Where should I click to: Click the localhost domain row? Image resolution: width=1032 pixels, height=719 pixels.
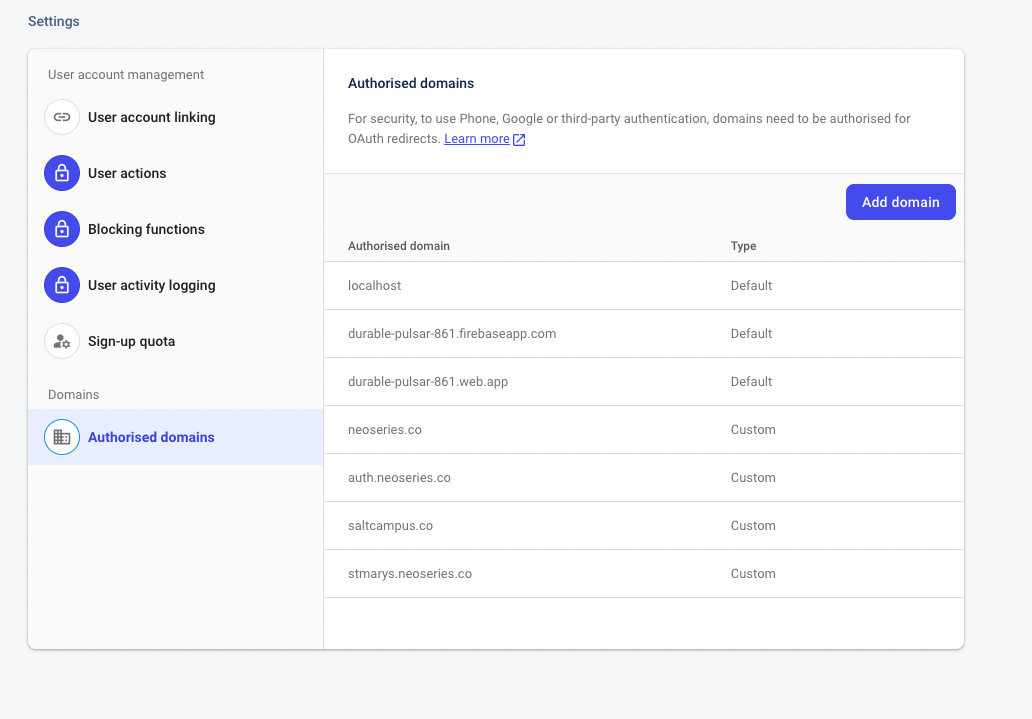coord(644,286)
